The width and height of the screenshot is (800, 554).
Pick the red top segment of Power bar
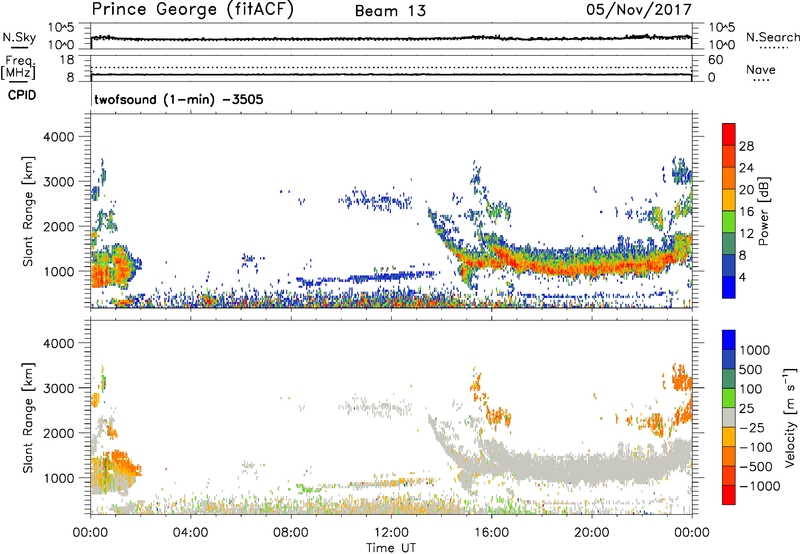point(729,134)
